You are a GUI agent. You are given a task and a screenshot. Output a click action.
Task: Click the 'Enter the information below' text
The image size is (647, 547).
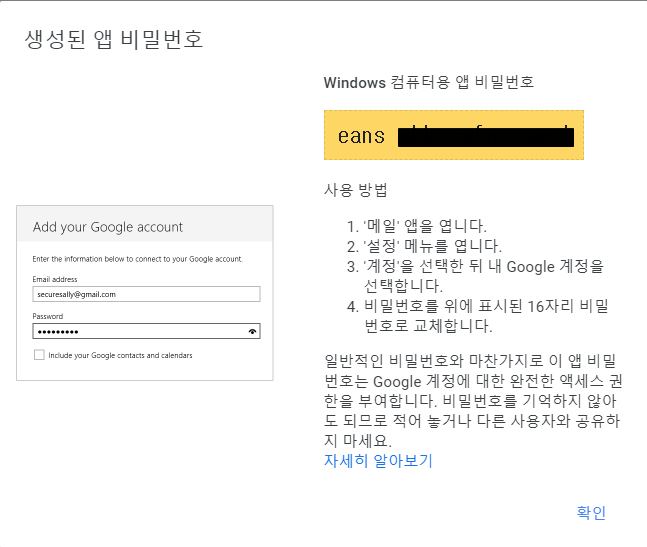tap(137, 259)
